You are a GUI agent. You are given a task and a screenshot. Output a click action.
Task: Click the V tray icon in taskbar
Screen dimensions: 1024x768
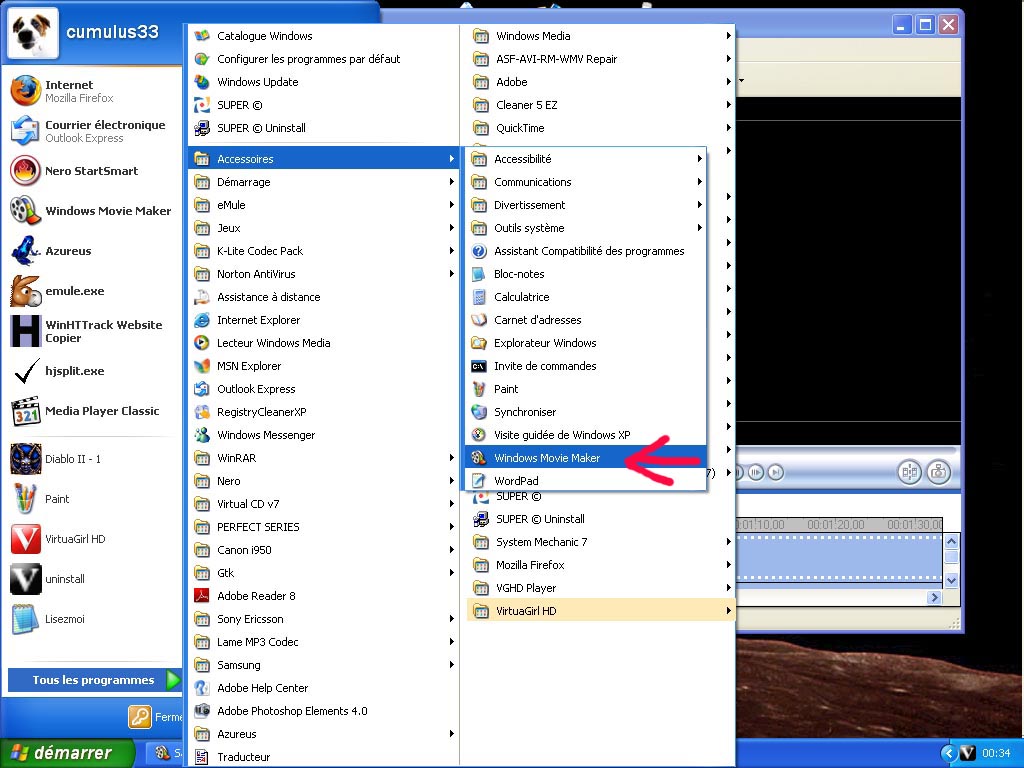tap(968, 753)
